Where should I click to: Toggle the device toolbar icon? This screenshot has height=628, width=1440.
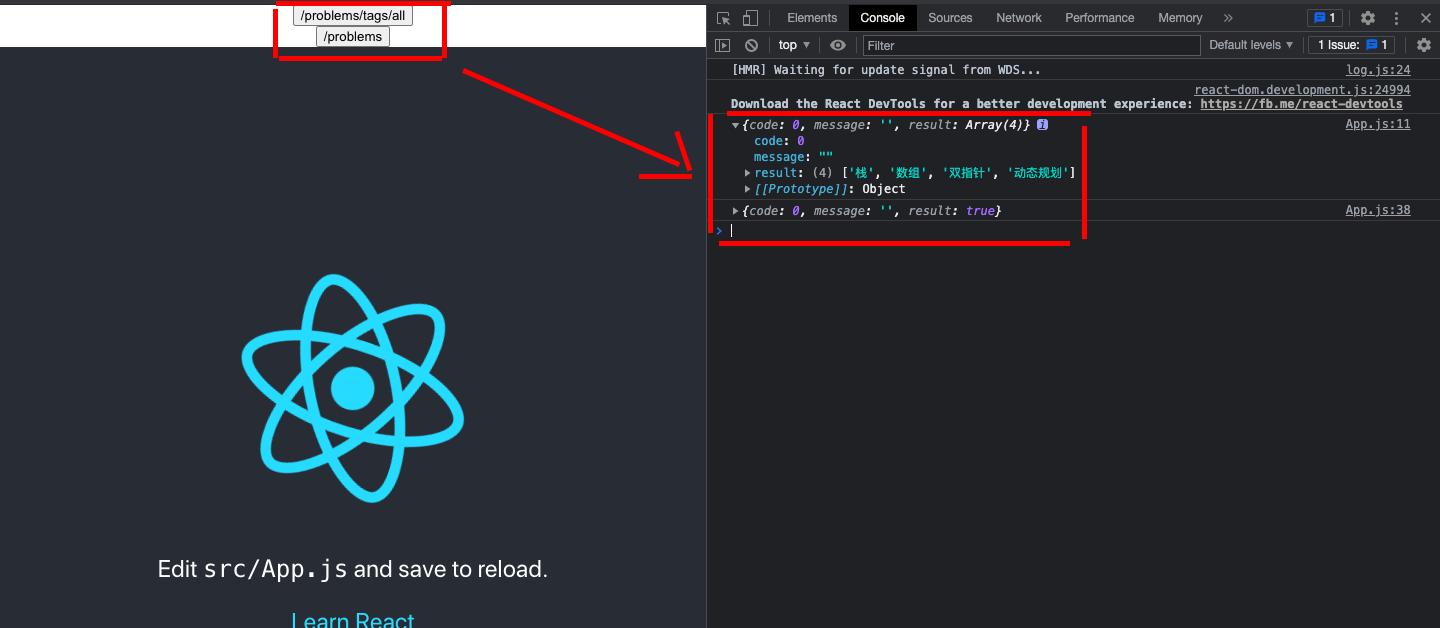click(x=750, y=18)
